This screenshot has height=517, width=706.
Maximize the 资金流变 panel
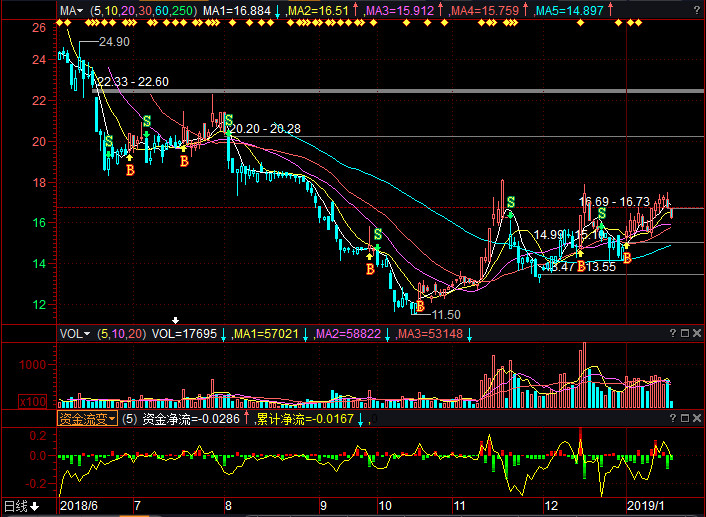point(685,418)
